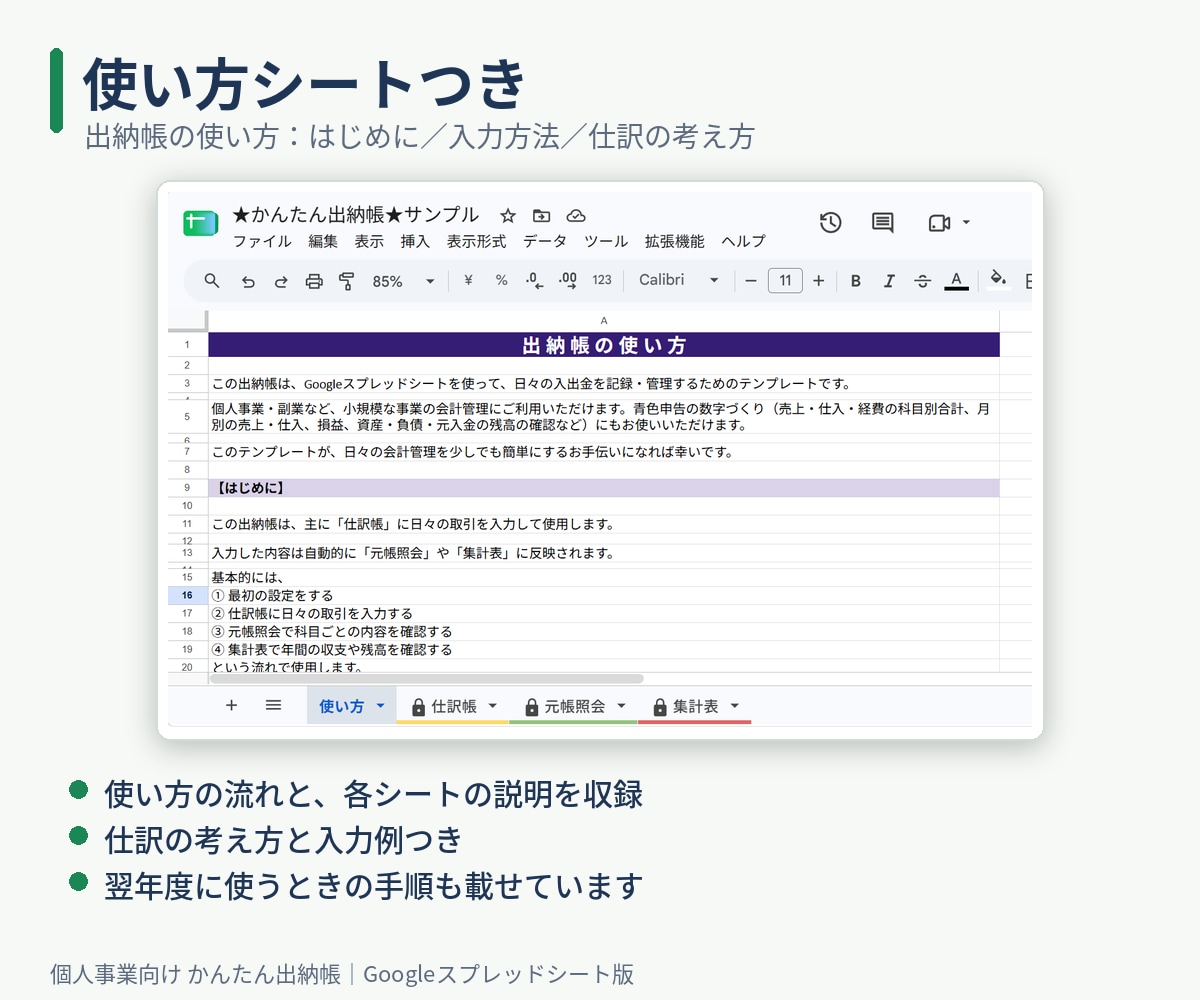Star the かんたん出納帳 document
This screenshot has width=1200, height=1000.
click(x=508, y=216)
